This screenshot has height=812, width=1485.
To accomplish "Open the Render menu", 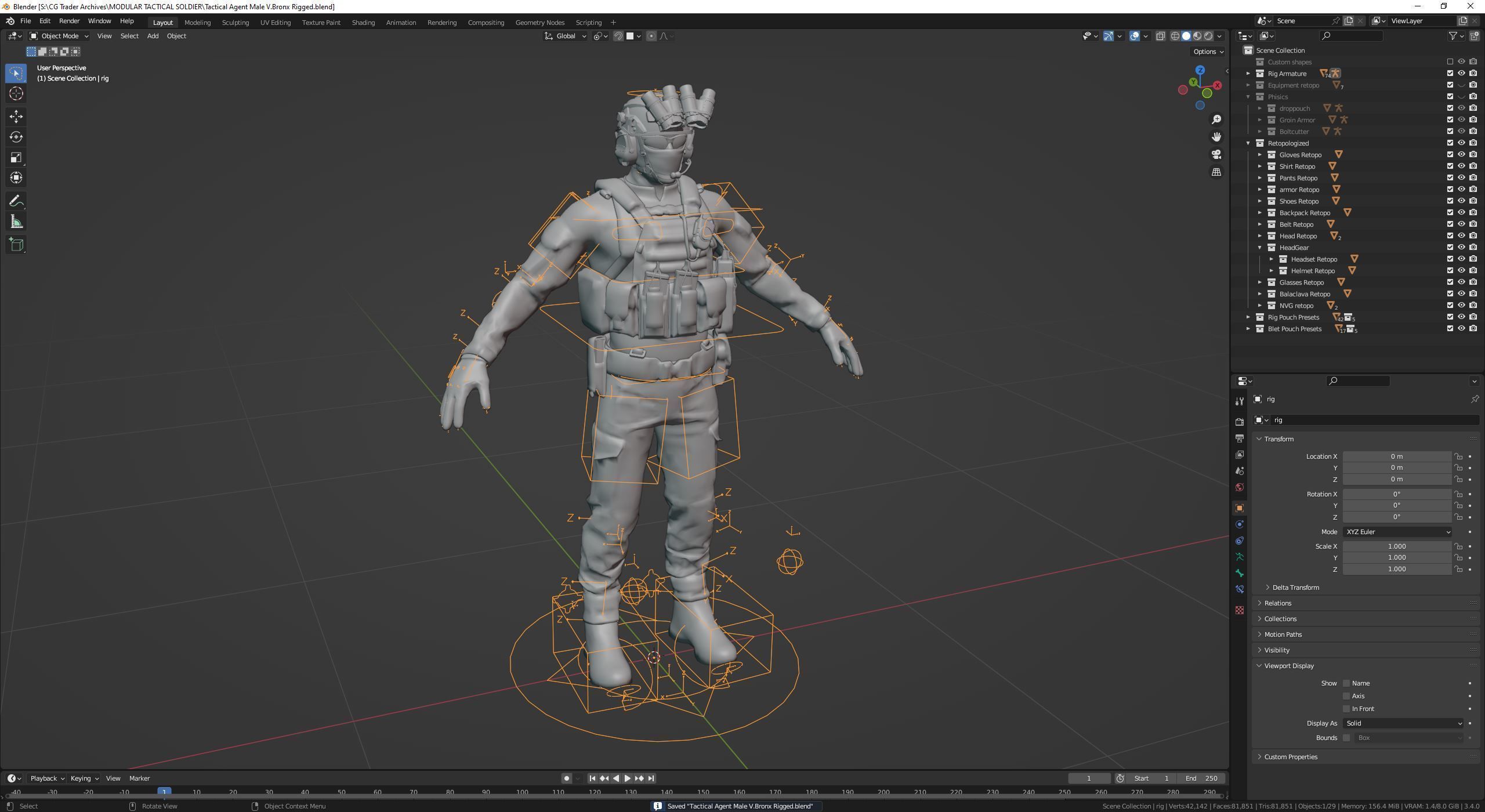I will [69, 21].
